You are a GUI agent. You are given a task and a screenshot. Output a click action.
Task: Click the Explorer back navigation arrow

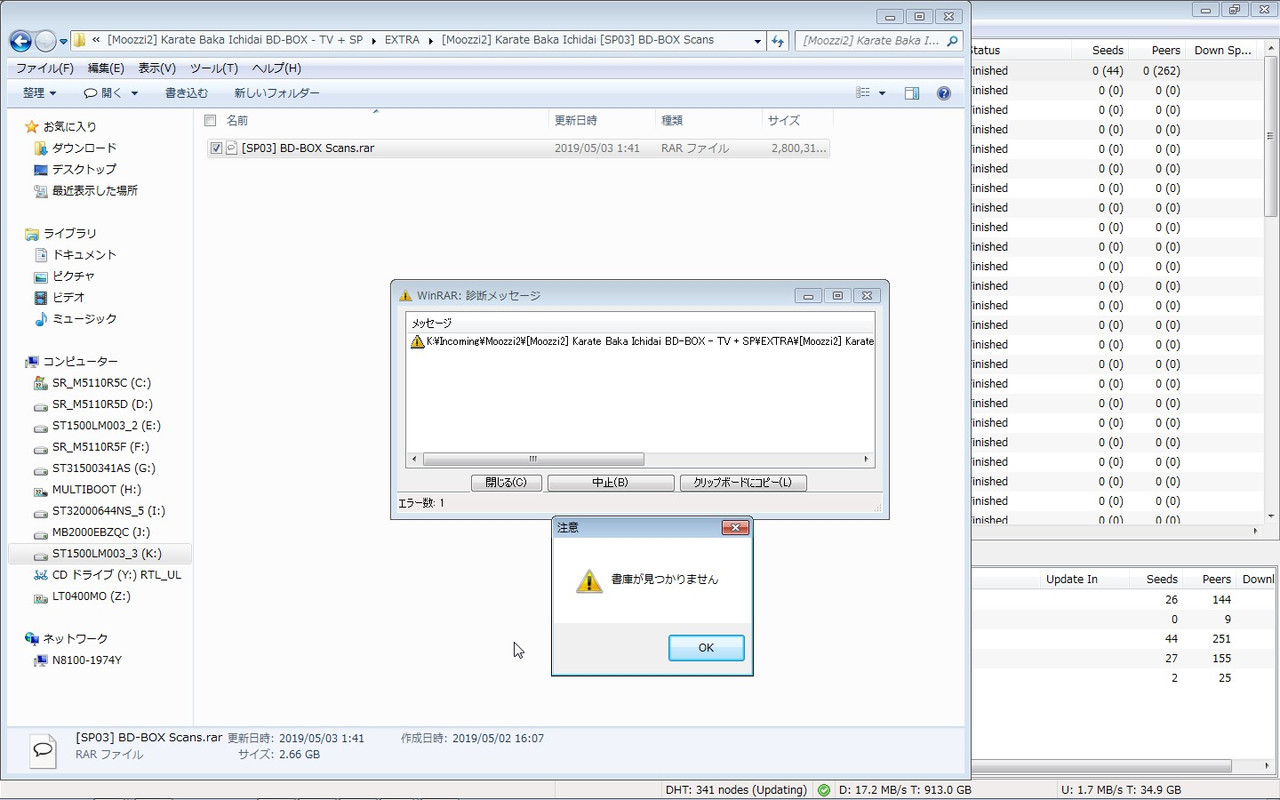pos(21,41)
